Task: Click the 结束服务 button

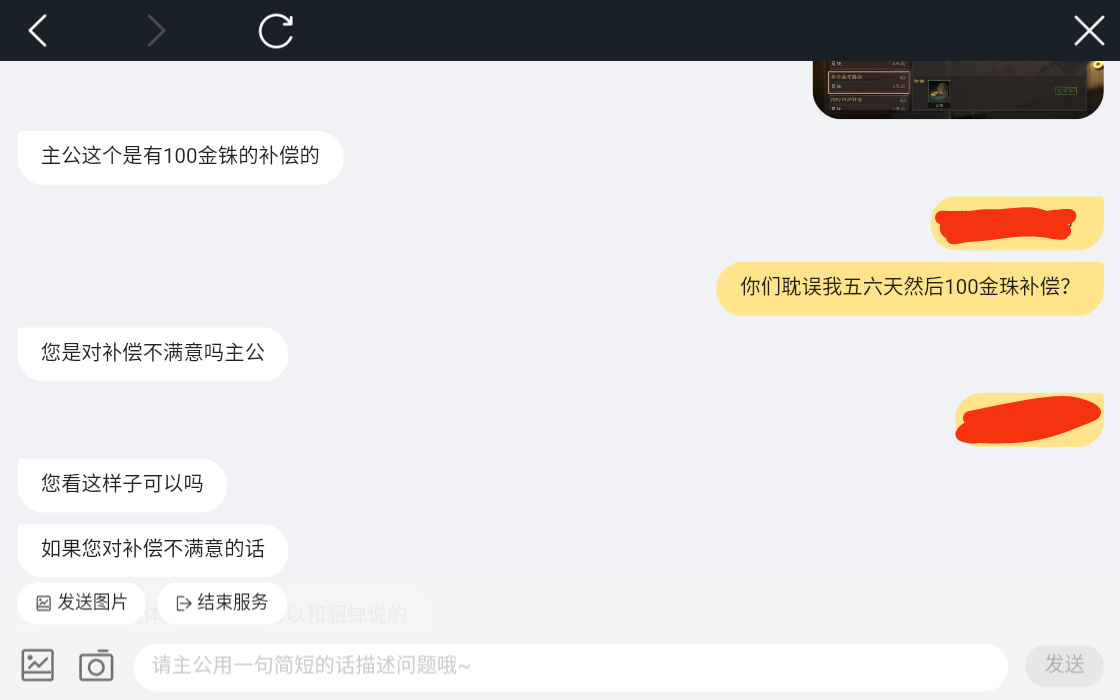Action: pyautogui.click(x=222, y=603)
